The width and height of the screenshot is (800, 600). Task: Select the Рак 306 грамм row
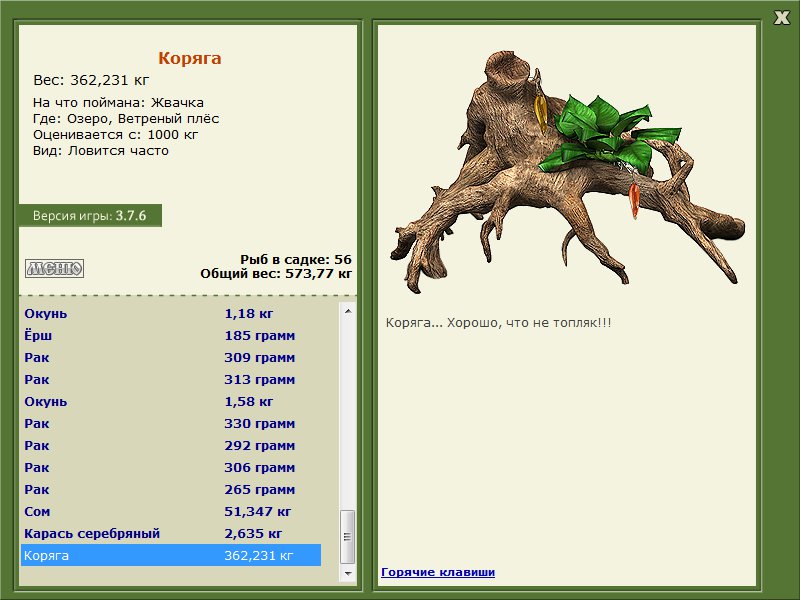point(171,467)
